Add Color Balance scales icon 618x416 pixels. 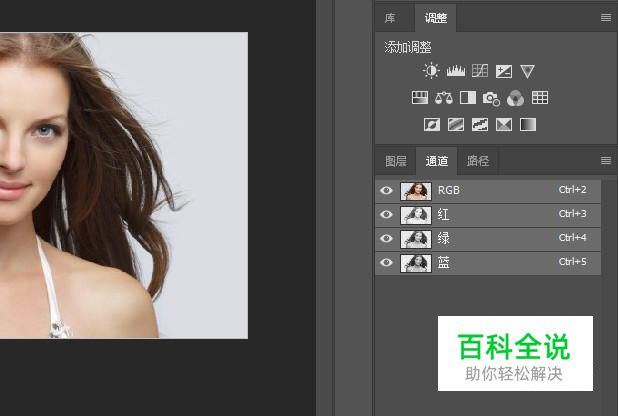coord(444,98)
